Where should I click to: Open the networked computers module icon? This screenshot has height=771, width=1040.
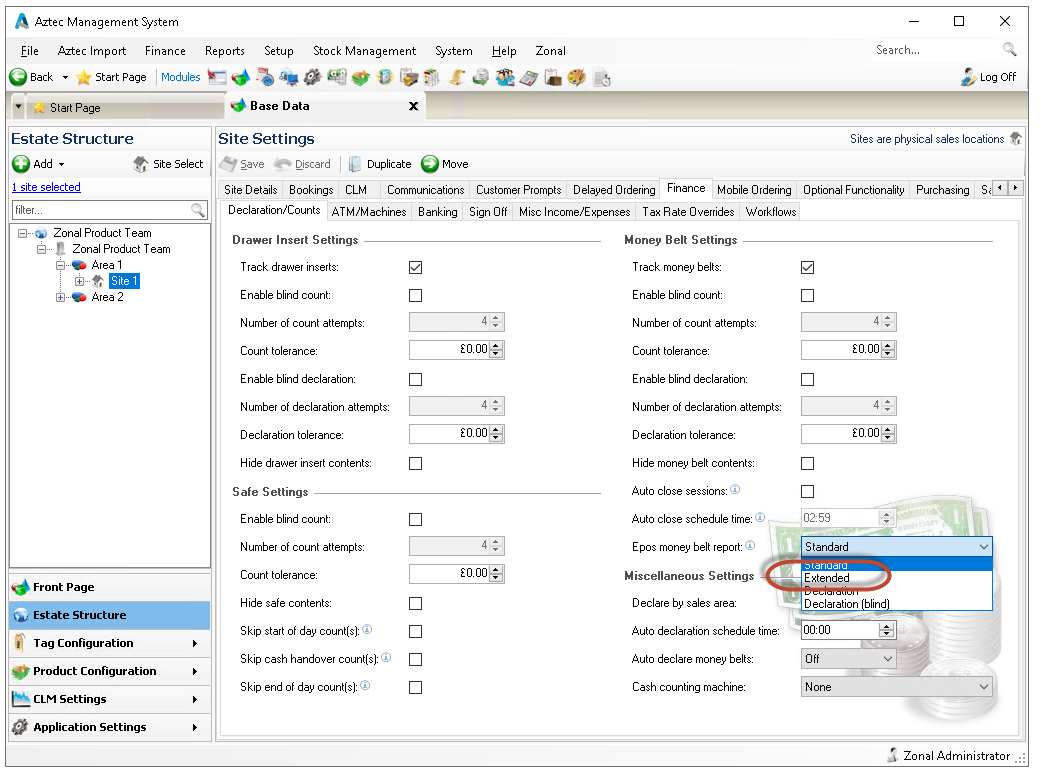point(289,78)
